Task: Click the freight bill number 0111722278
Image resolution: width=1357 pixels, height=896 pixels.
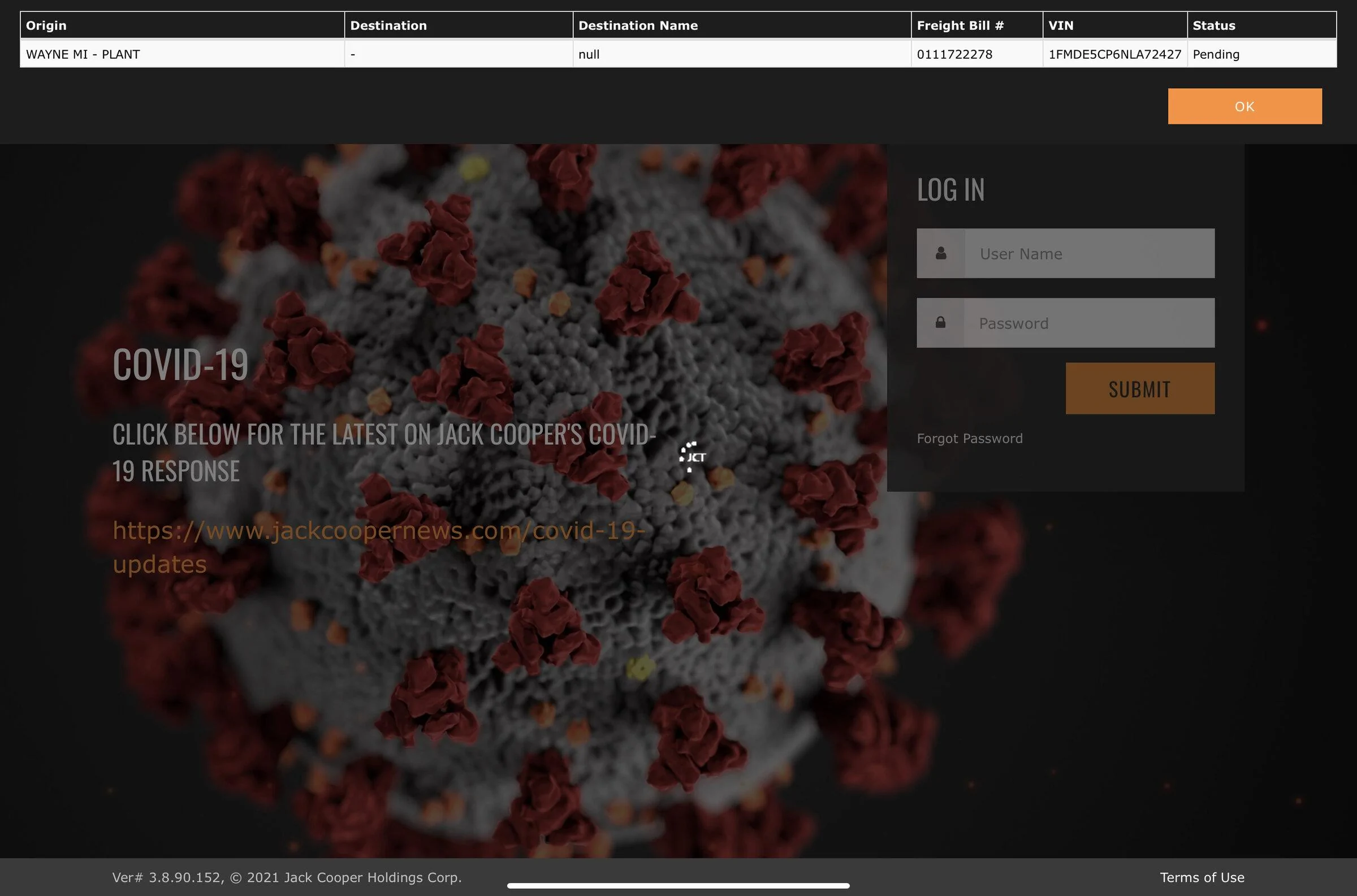Action: 954,54
